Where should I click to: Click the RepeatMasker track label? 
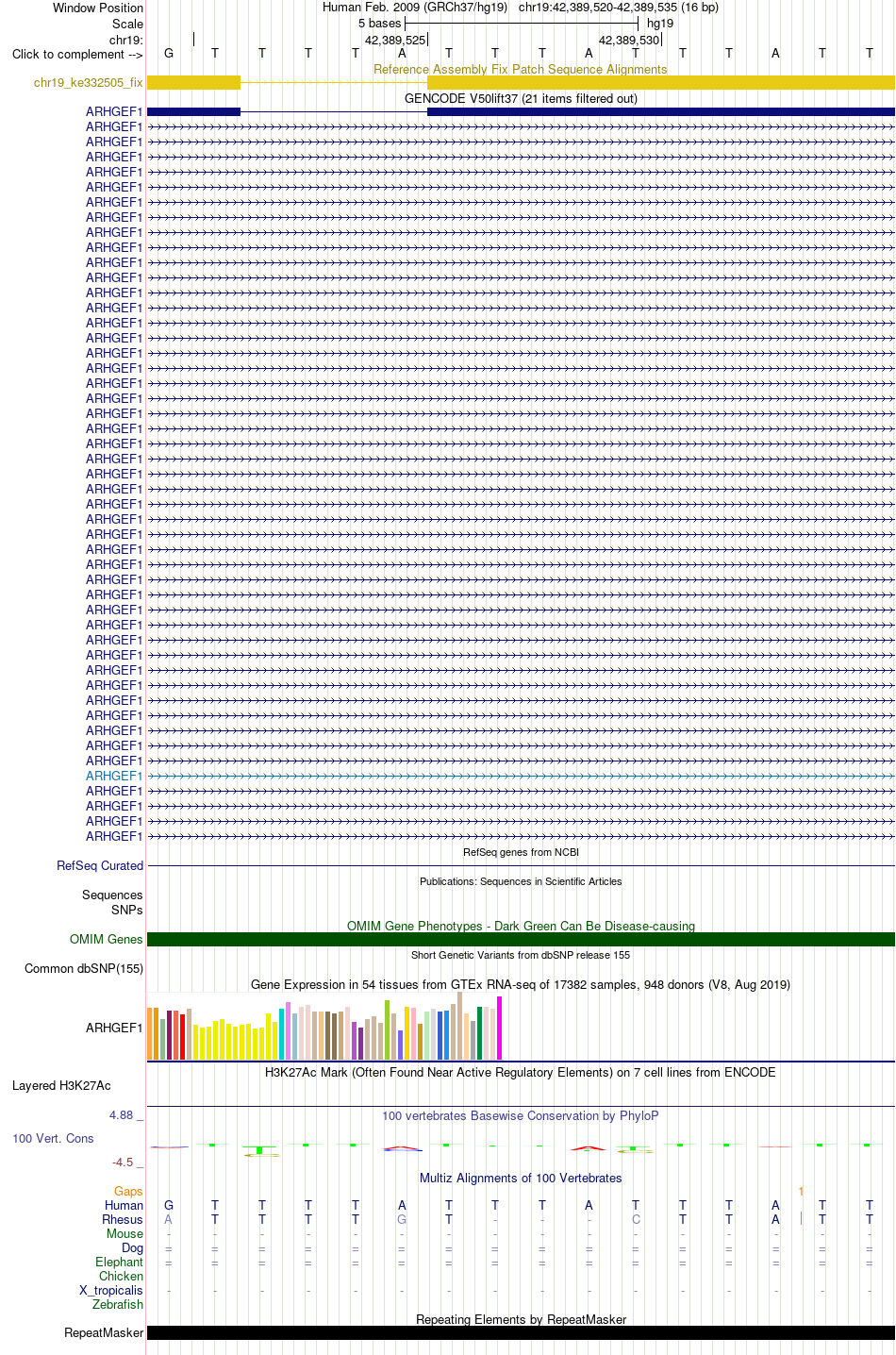click(x=104, y=1333)
